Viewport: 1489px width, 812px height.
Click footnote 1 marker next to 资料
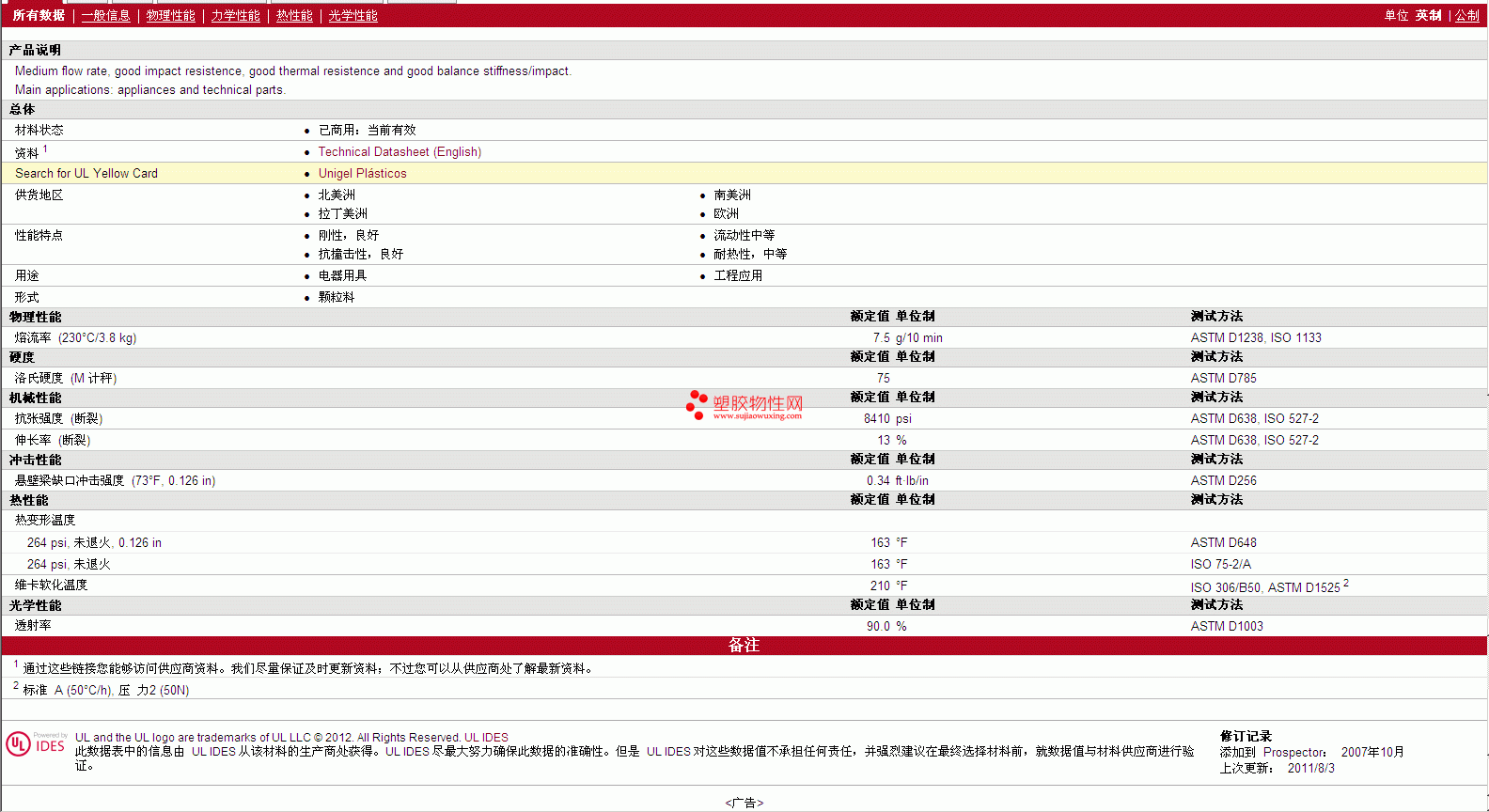pos(45,148)
